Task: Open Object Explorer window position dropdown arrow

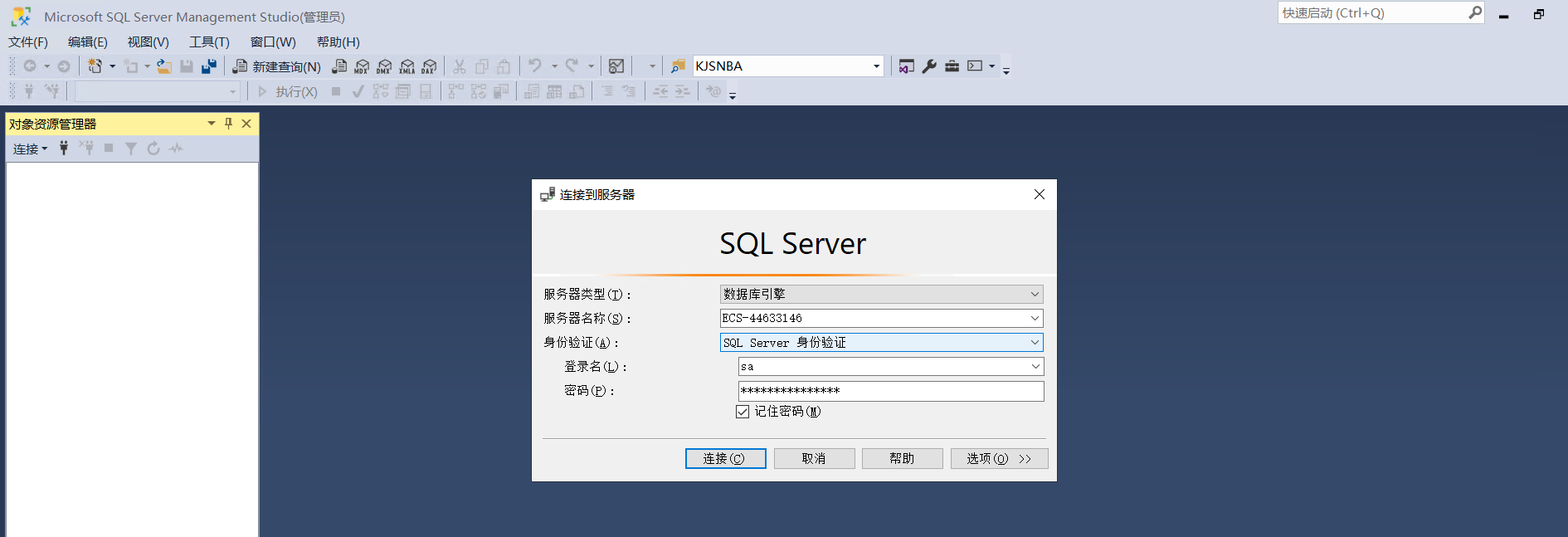Action: point(212,124)
